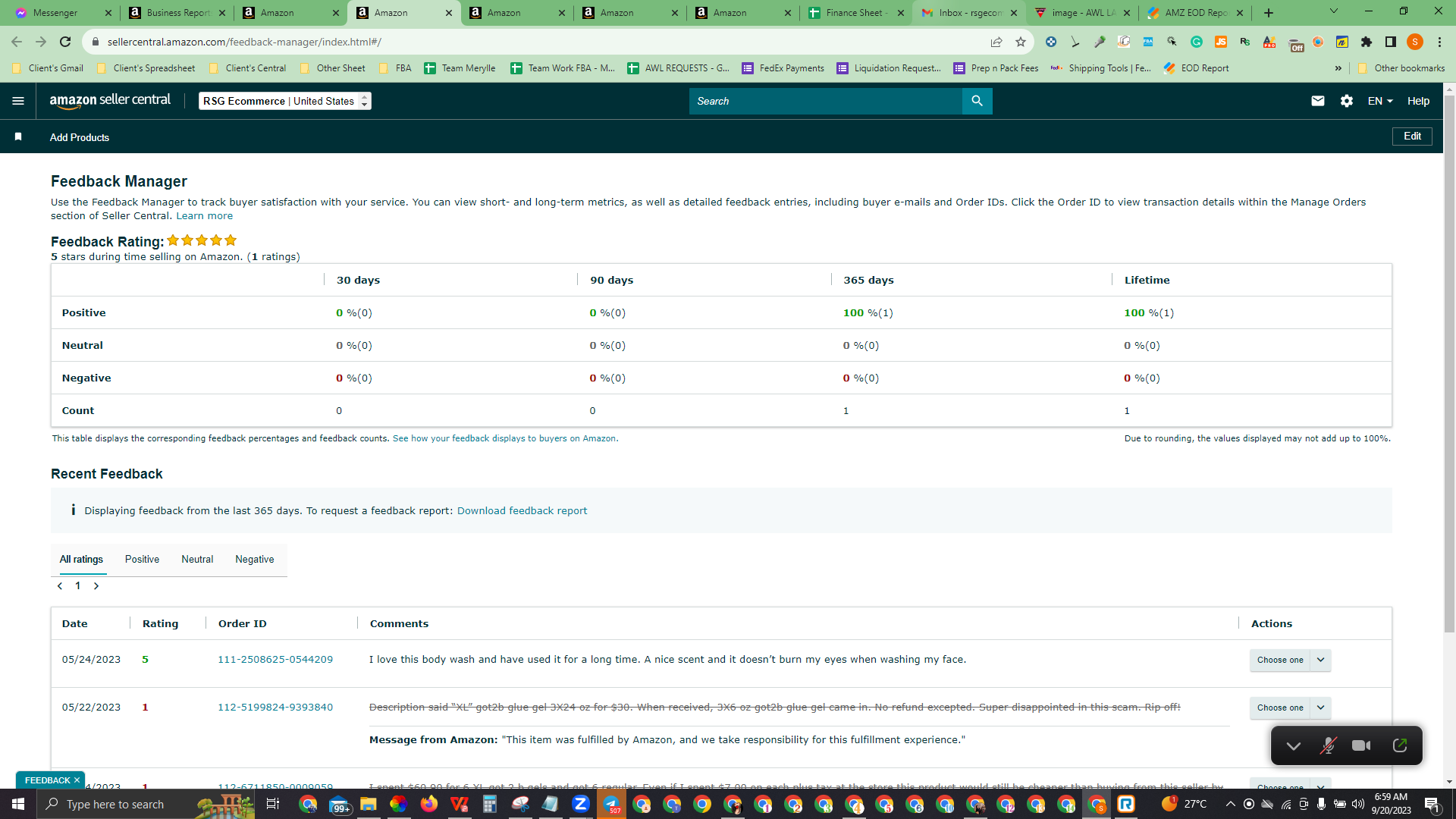Open the Chrome tab search chevron
Viewport: 1456px width, 819px height.
tap(1334, 11)
